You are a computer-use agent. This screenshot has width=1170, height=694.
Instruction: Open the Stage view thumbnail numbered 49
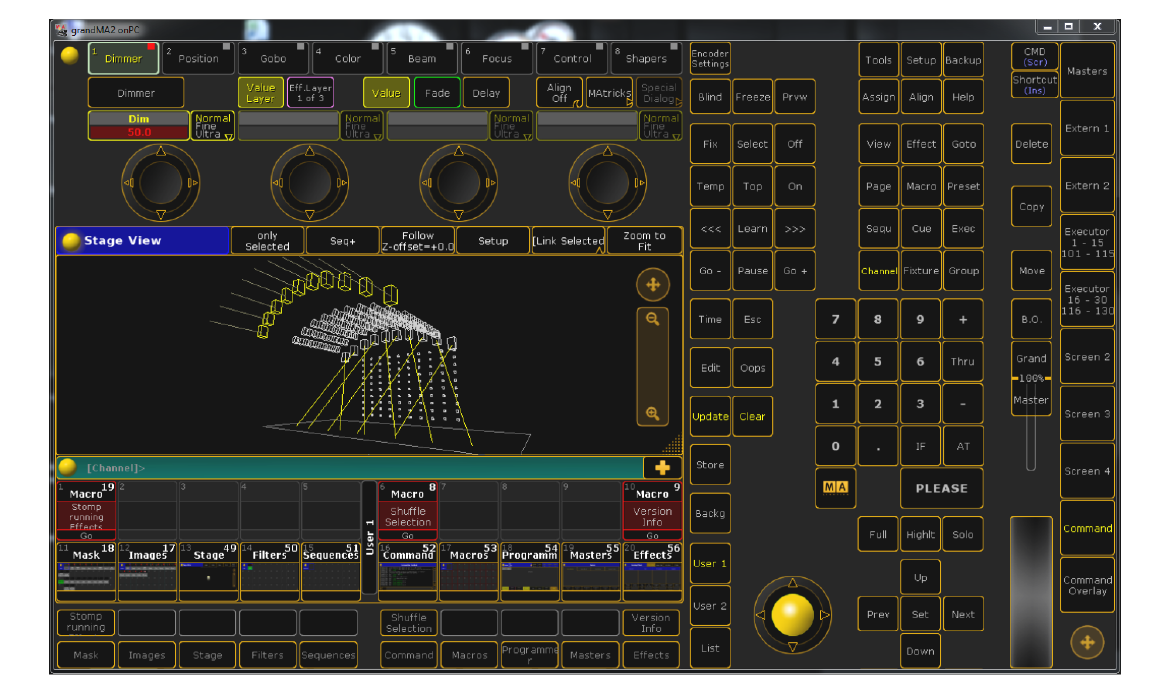click(x=208, y=571)
